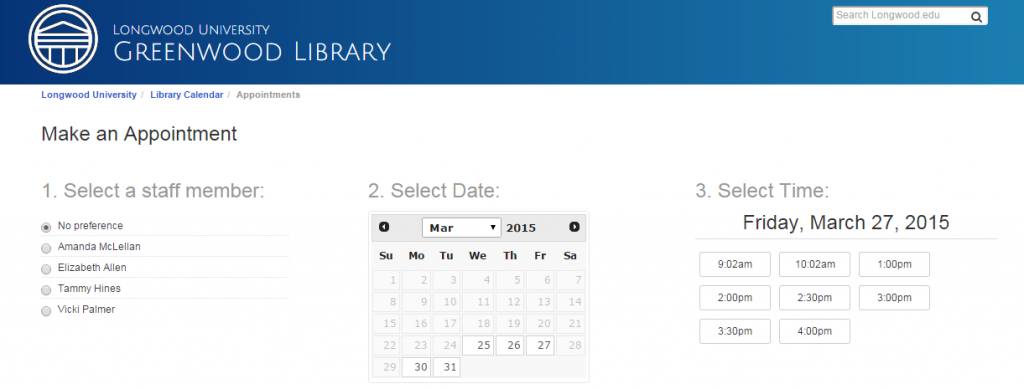Go to next month arrow

pyautogui.click(x=574, y=227)
